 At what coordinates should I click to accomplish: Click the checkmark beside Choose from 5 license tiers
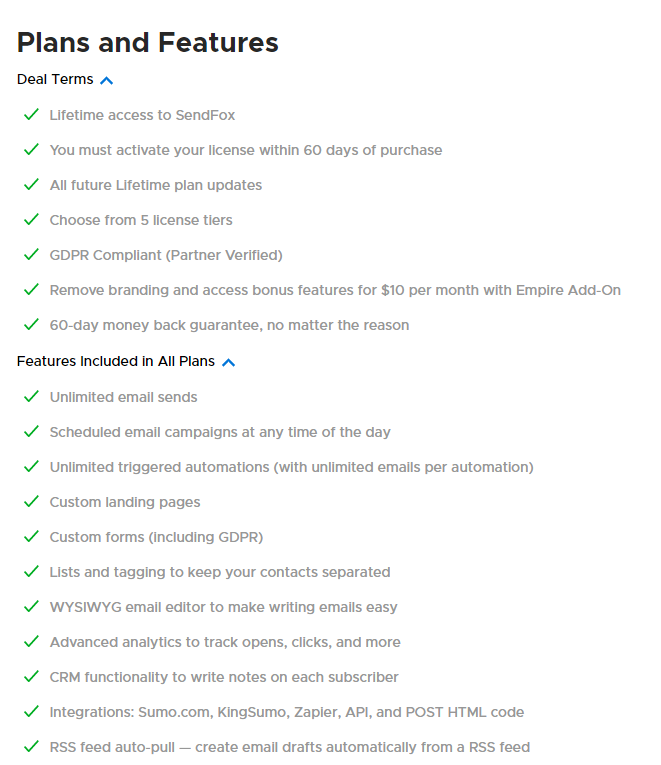pos(31,220)
